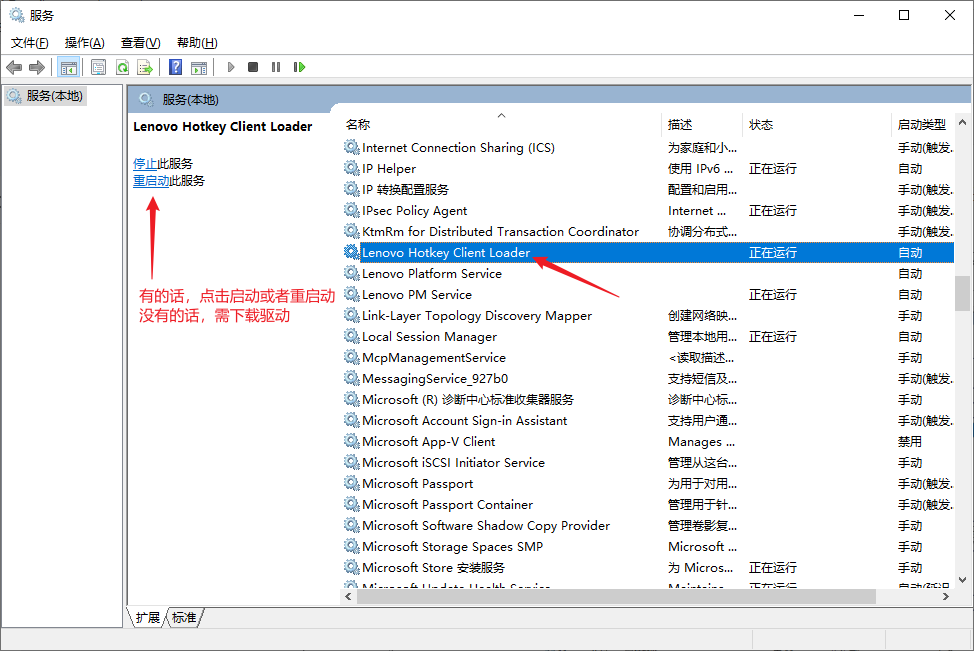
Task: Click the 服务 window title bar icon
Action: pos(16,15)
